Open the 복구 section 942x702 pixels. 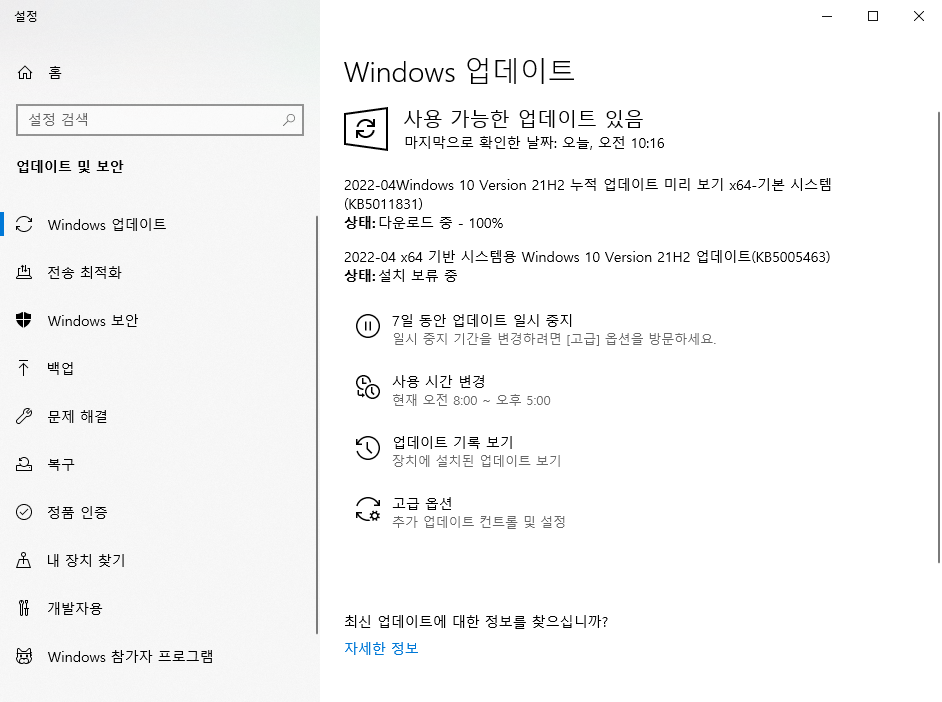point(158,464)
